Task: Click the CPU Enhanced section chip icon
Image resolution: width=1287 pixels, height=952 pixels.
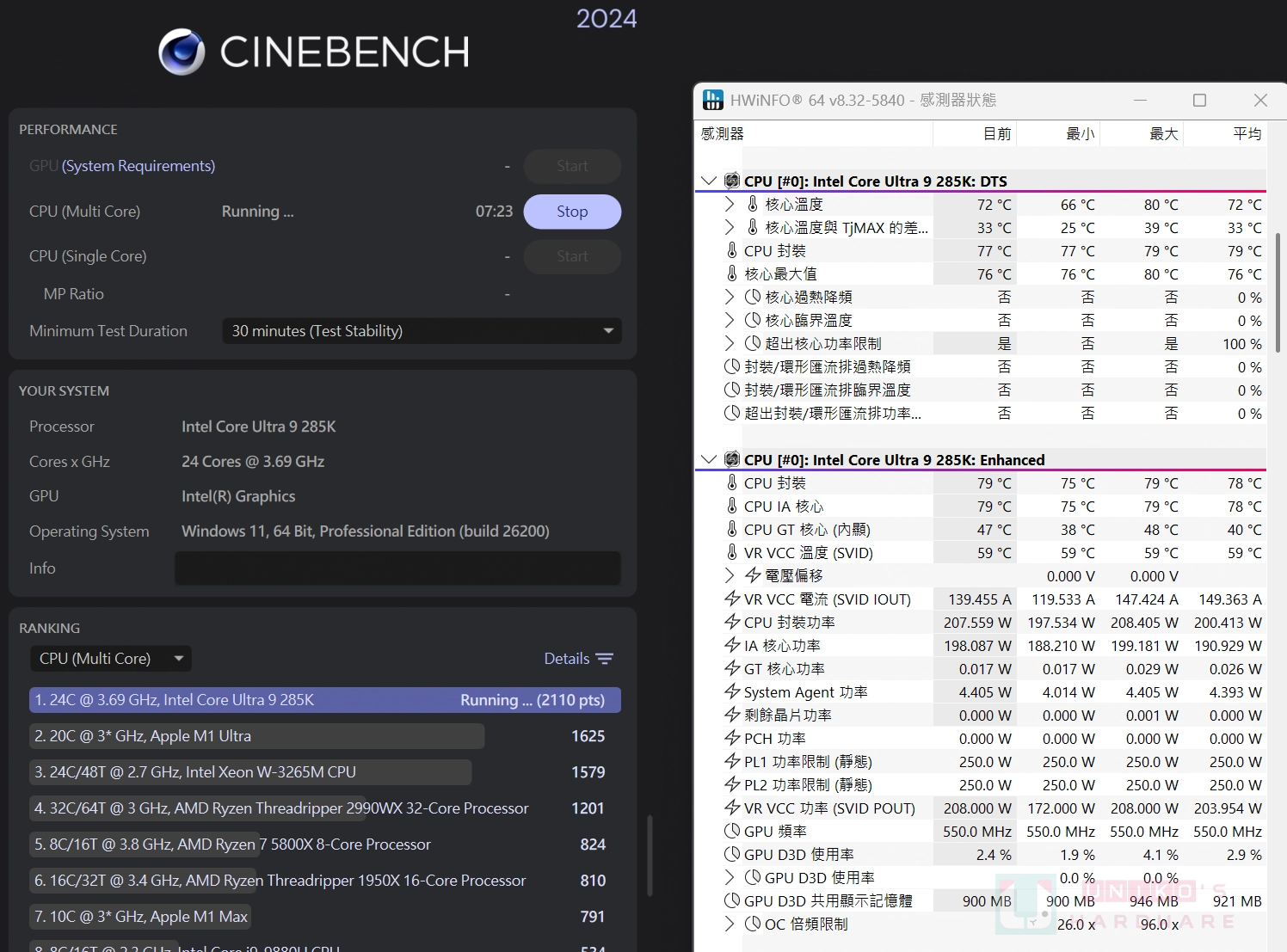Action: (732, 459)
